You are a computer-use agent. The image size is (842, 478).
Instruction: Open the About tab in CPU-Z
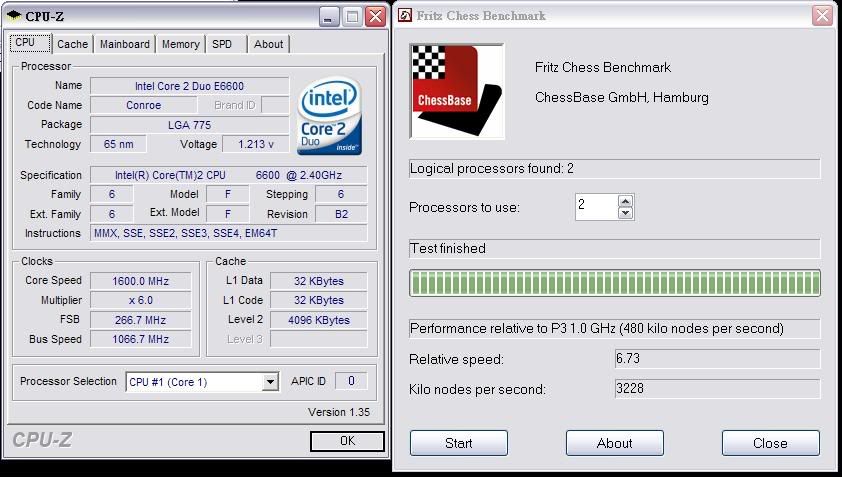268,44
